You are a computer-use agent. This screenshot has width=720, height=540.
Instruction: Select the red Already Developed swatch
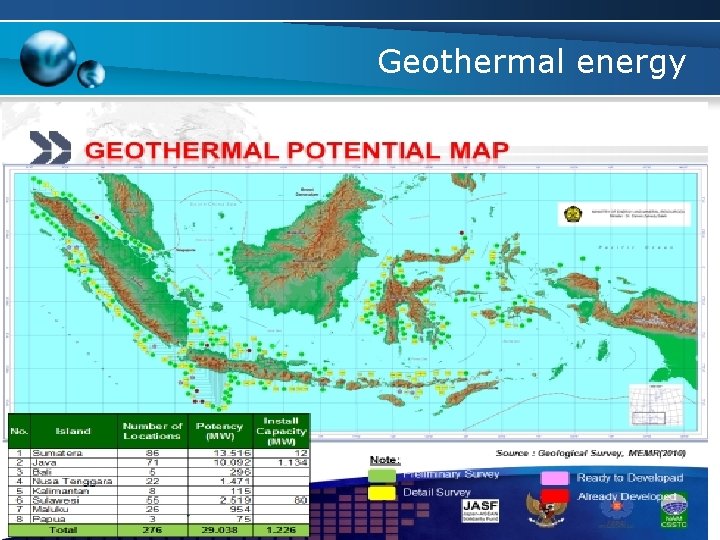click(555, 496)
